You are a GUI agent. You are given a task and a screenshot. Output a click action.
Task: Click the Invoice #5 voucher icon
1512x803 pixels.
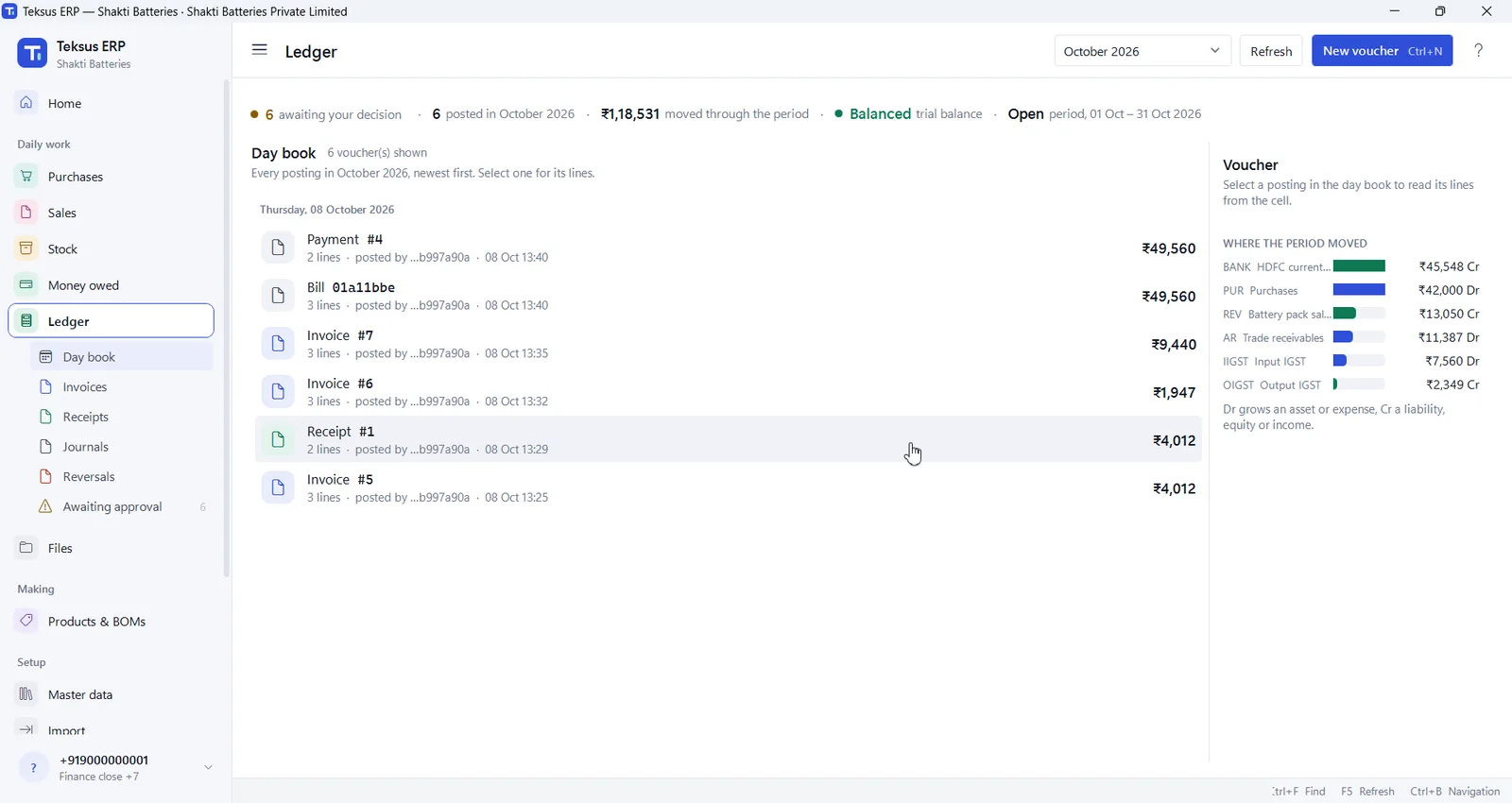tap(278, 487)
